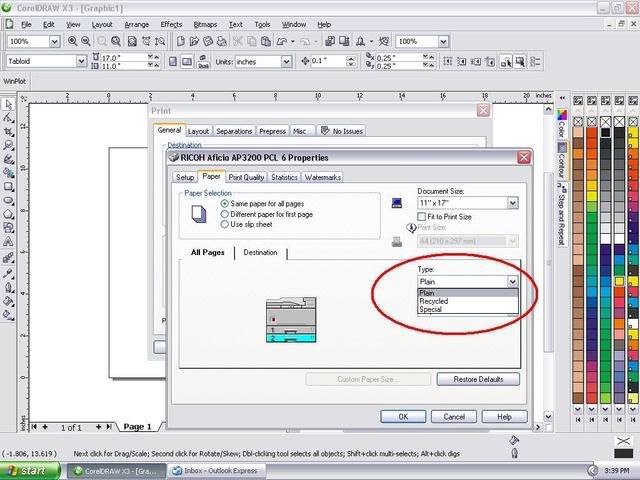Select the Fill tool in toolbox
This screenshot has height=480, width=640.
(8, 301)
